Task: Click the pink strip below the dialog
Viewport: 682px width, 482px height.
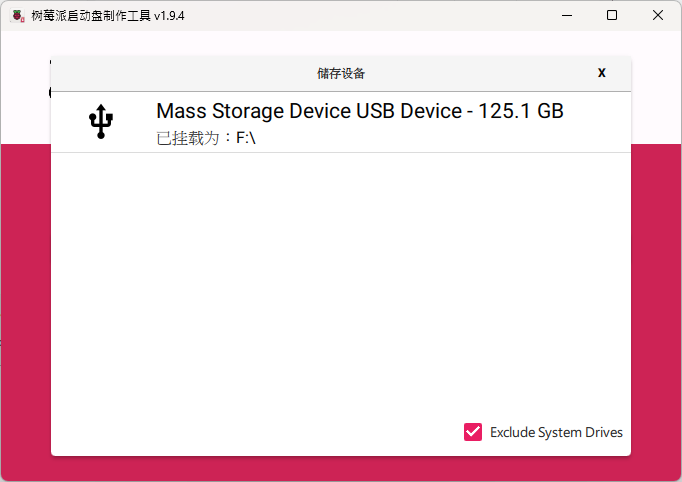Action: coord(340,469)
